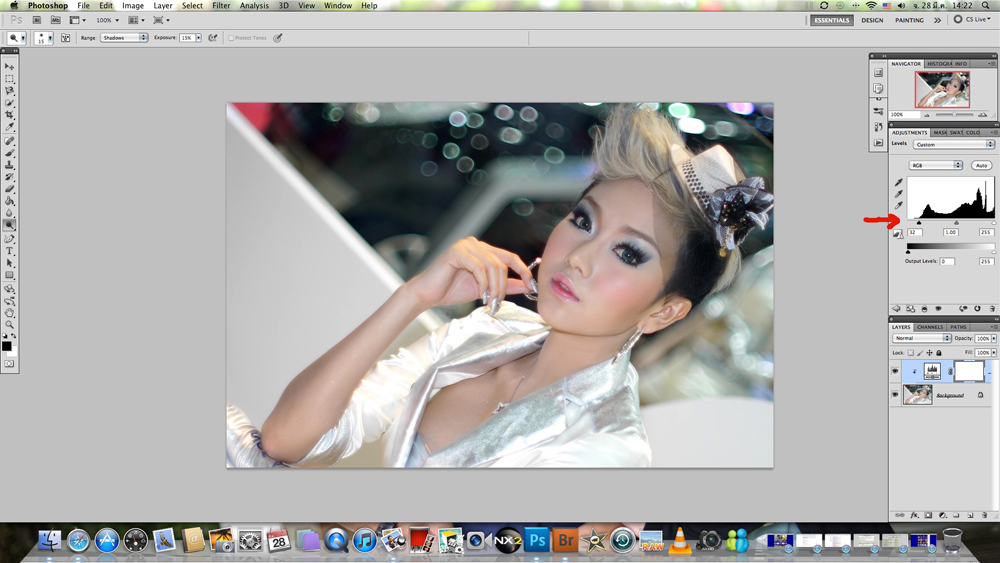Open the Filter menu

[221, 6]
